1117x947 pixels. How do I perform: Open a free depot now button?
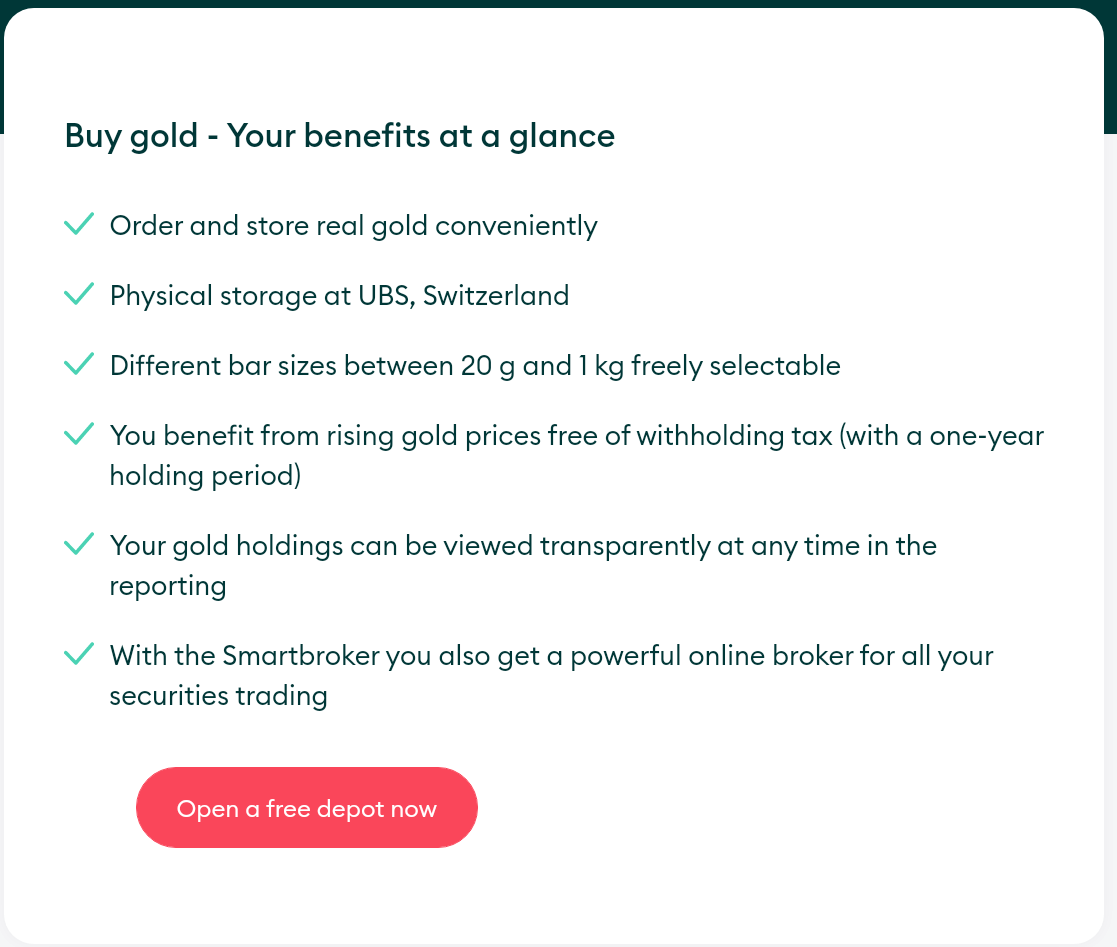tap(306, 807)
